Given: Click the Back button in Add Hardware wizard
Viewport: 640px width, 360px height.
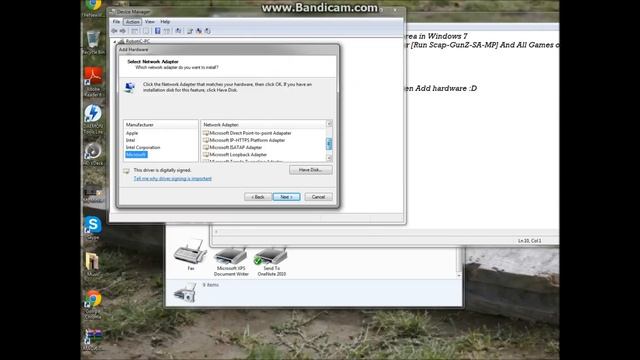Looking at the screenshot, I should tap(258, 197).
